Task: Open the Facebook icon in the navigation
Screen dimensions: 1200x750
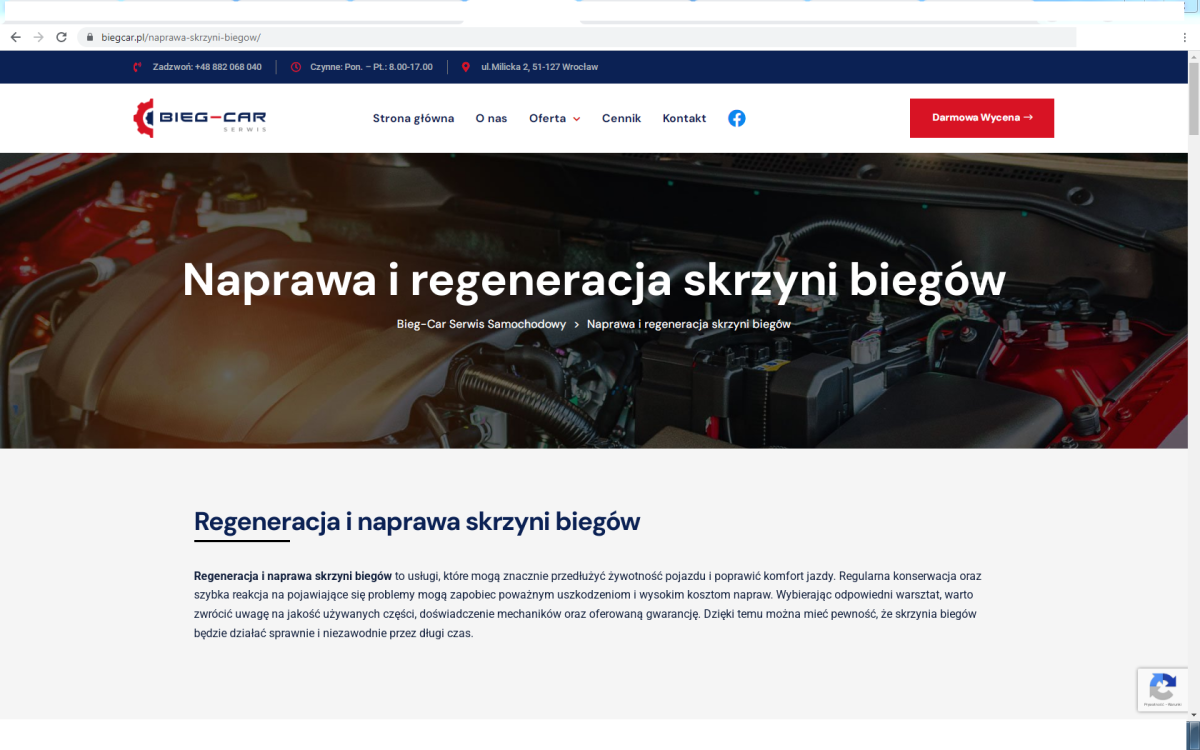Action: 736,118
